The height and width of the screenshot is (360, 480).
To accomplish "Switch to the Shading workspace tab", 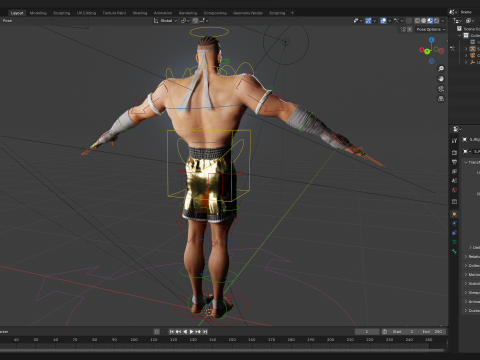I will (x=140, y=13).
